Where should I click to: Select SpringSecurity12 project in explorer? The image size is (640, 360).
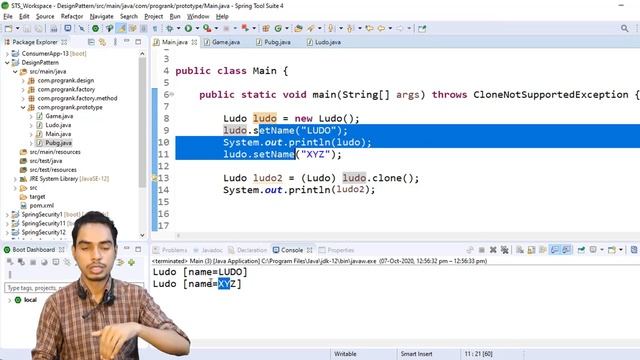point(43,232)
